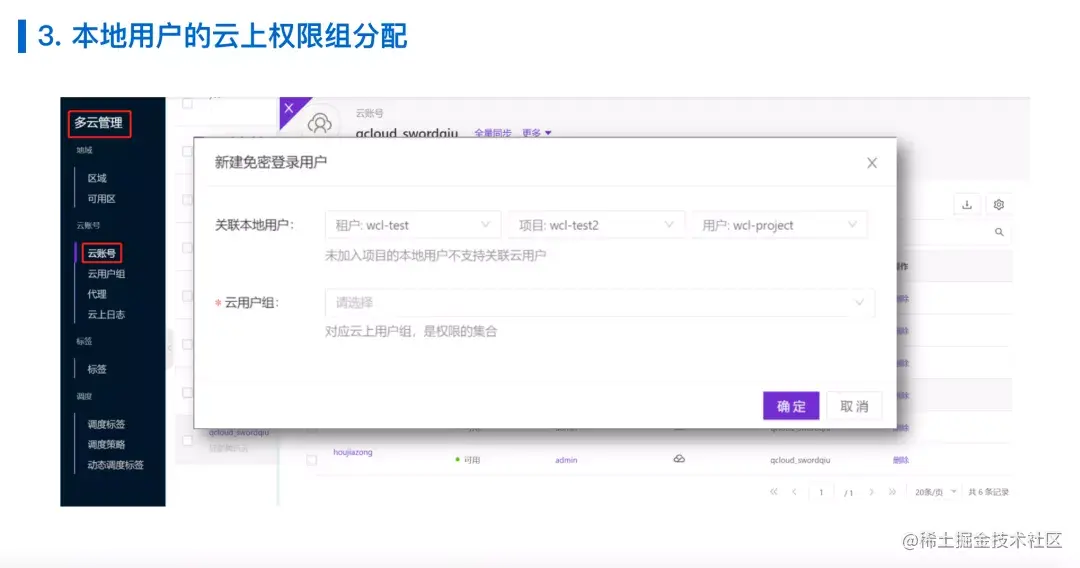The height and width of the screenshot is (568, 1080).
Task: Expand the 云用户组 请选择 dropdown
Action: [x=600, y=302]
